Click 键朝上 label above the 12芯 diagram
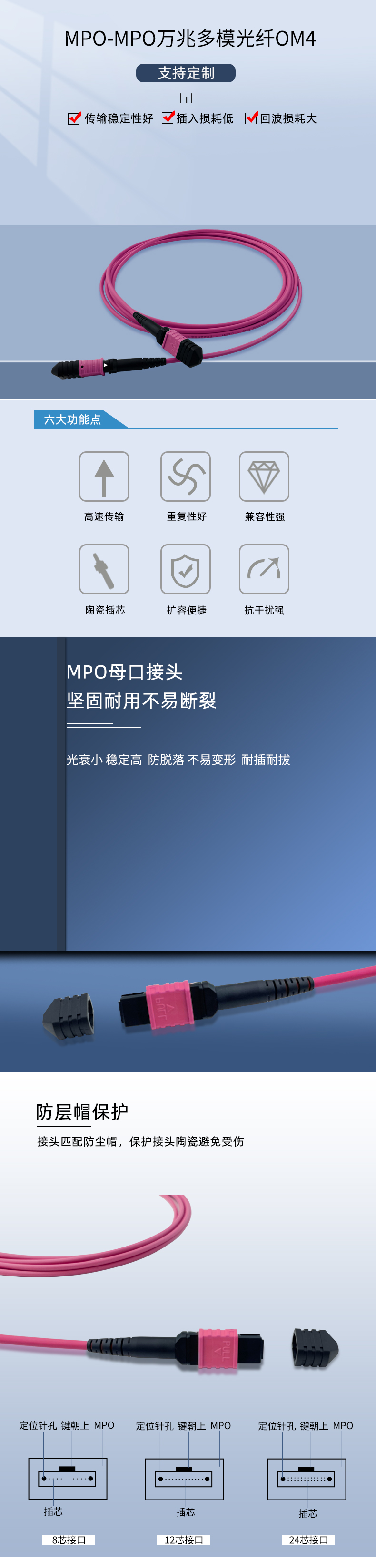This screenshot has height=1568, width=376. tap(192, 1426)
